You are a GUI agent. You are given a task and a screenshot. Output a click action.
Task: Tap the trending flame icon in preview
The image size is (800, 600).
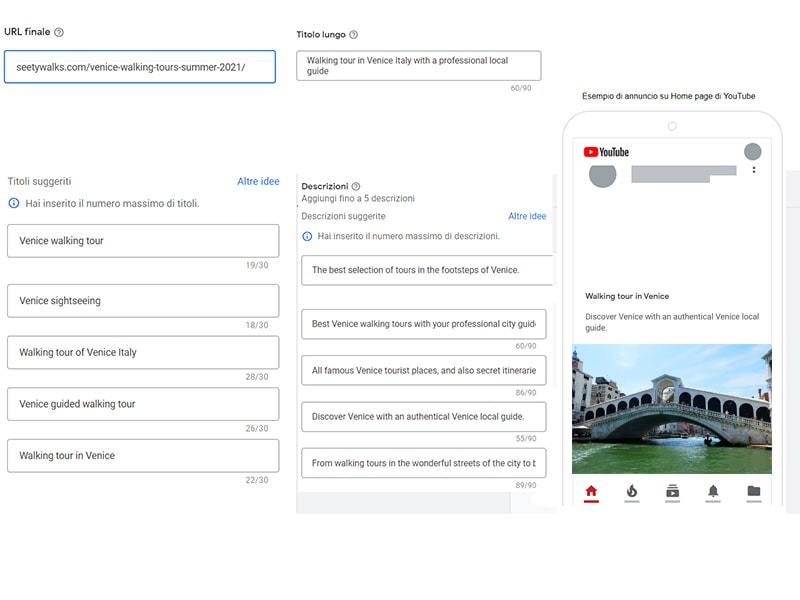[x=632, y=491]
